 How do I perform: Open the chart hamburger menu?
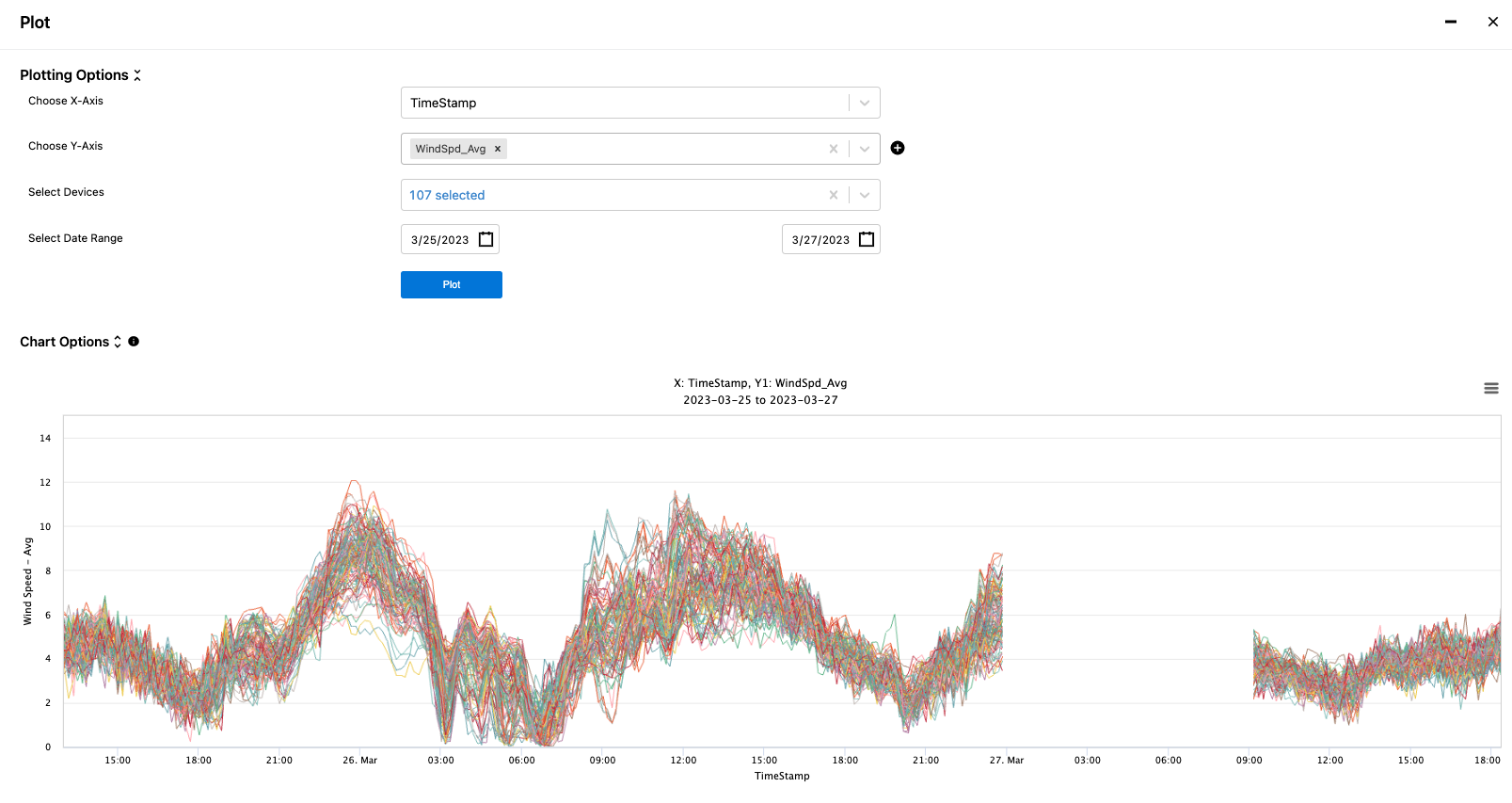point(1491,388)
